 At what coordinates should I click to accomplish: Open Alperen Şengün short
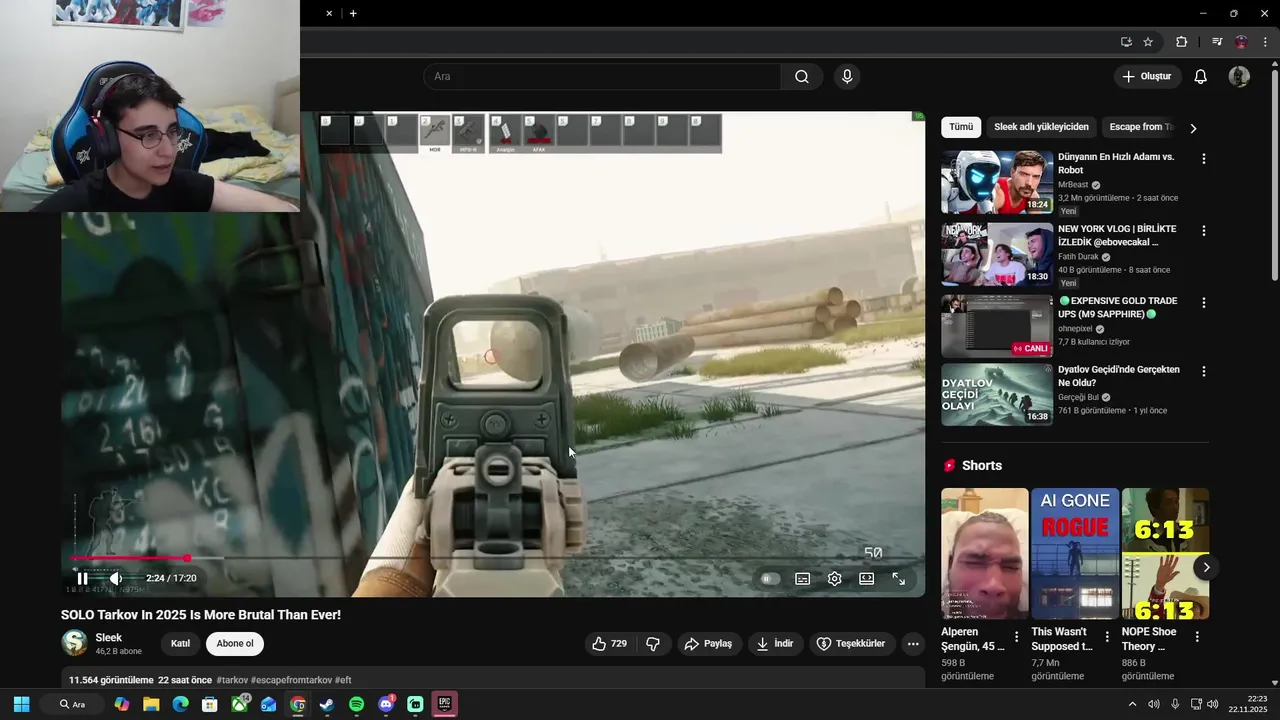click(x=985, y=553)
